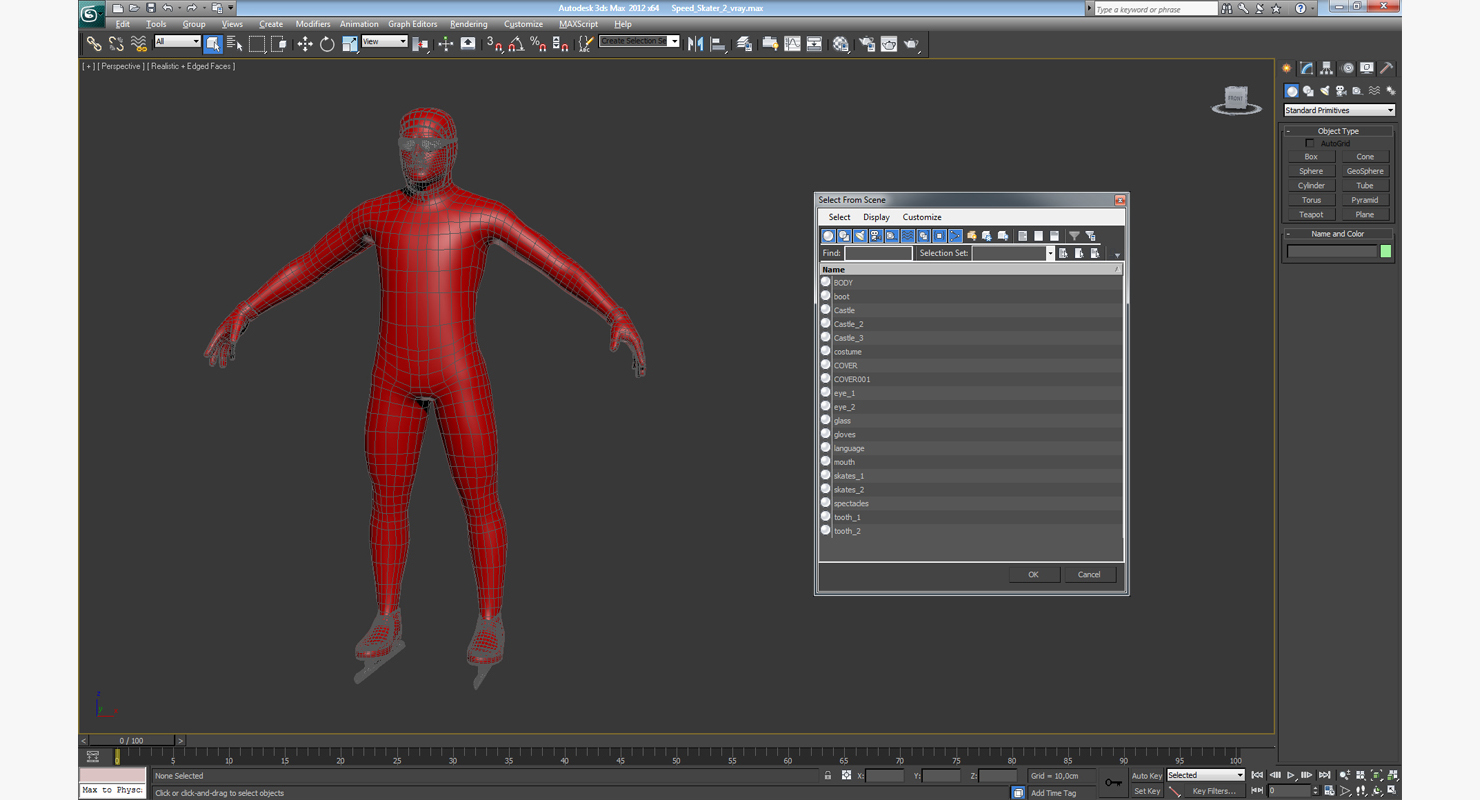Click the green object color swatch
Screen dimensions: 1480x800
coord(1386,251)
